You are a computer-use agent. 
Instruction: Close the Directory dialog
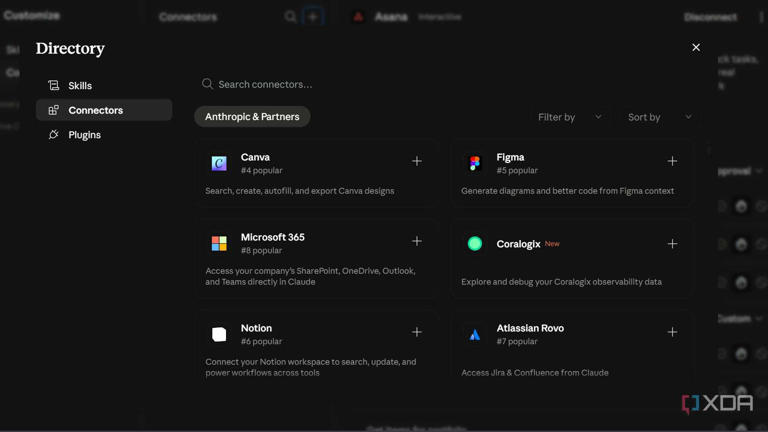[x=696, y=48]
